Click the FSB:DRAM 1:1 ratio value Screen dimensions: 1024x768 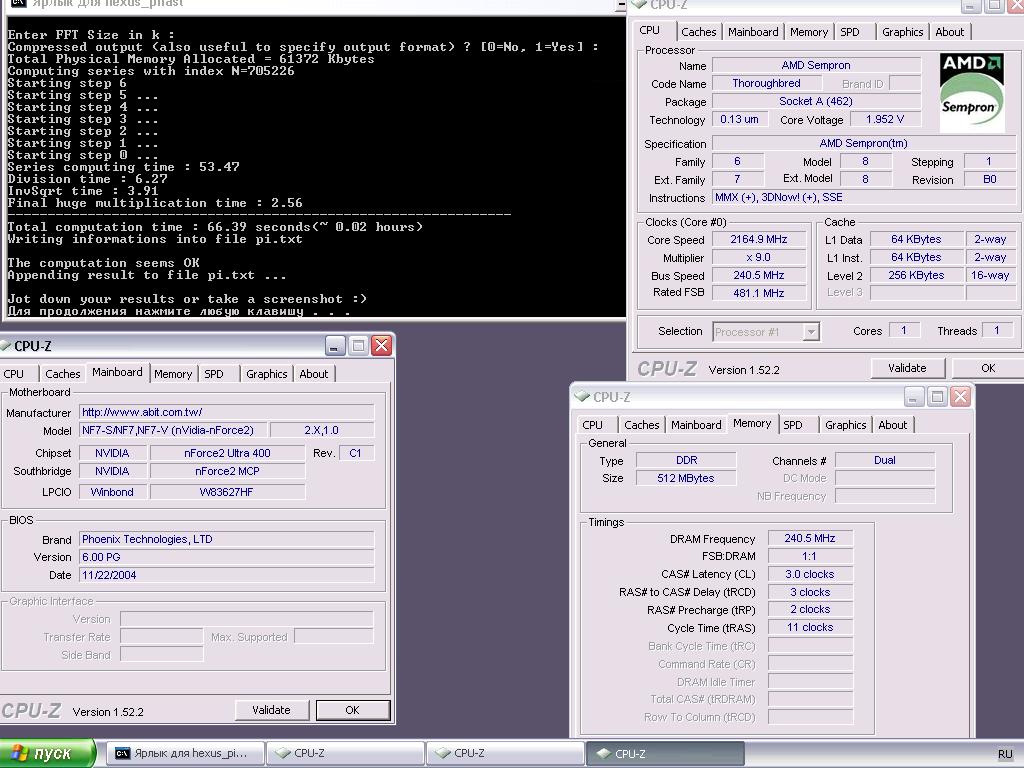[x=810, y=556]
